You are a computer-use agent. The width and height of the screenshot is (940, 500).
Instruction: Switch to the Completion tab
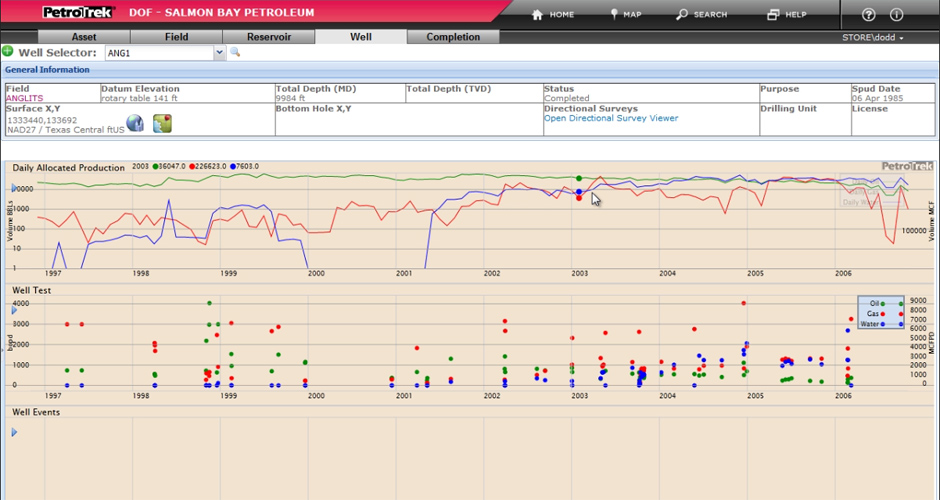[x=453, y=37]
